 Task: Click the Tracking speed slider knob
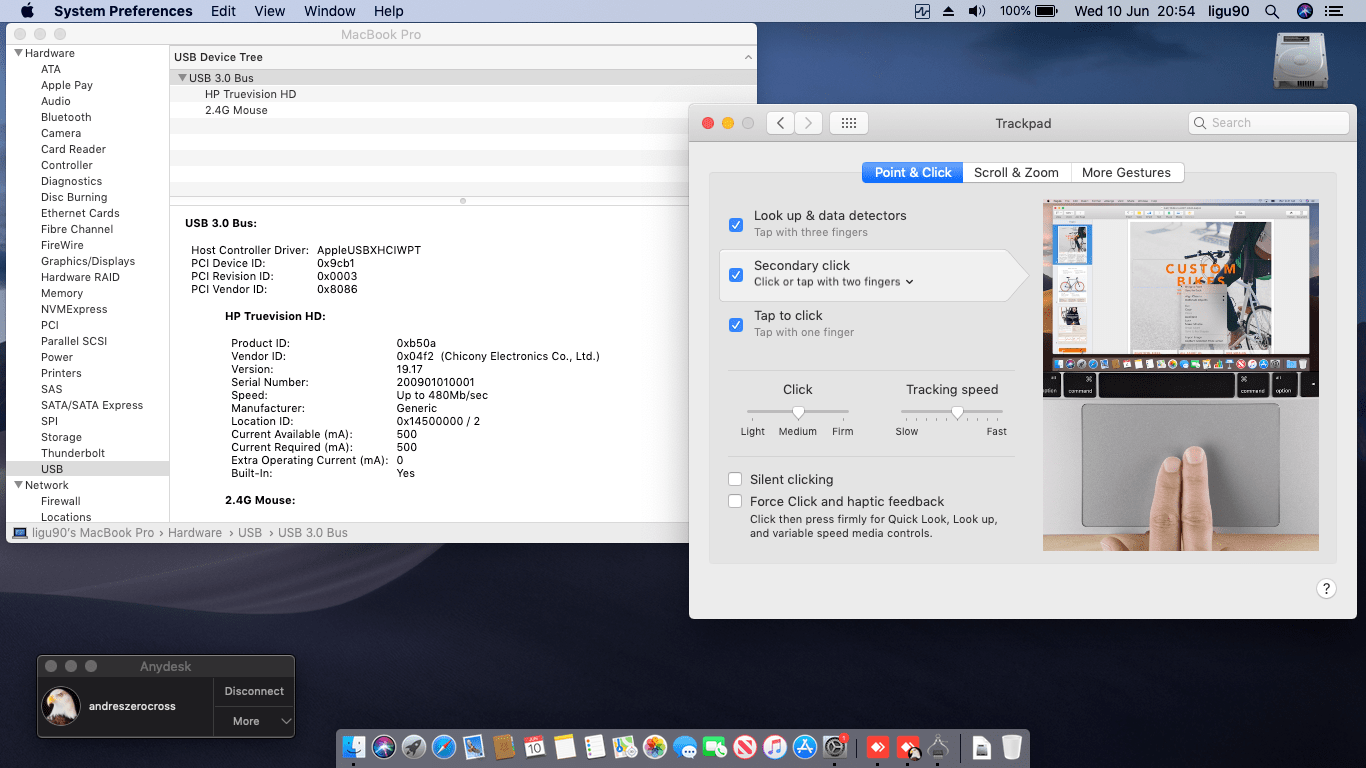pos(957,412)
